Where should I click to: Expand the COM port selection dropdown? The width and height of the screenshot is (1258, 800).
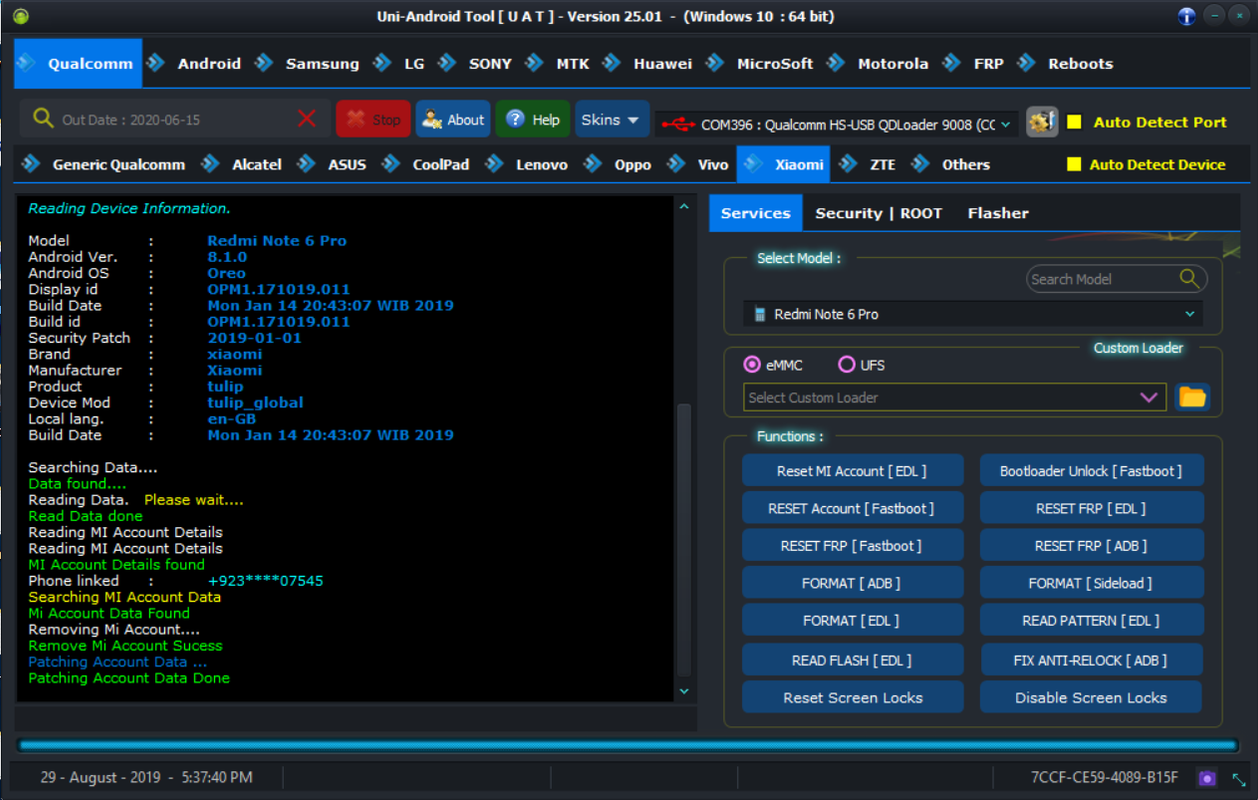tap(1005, 125)
